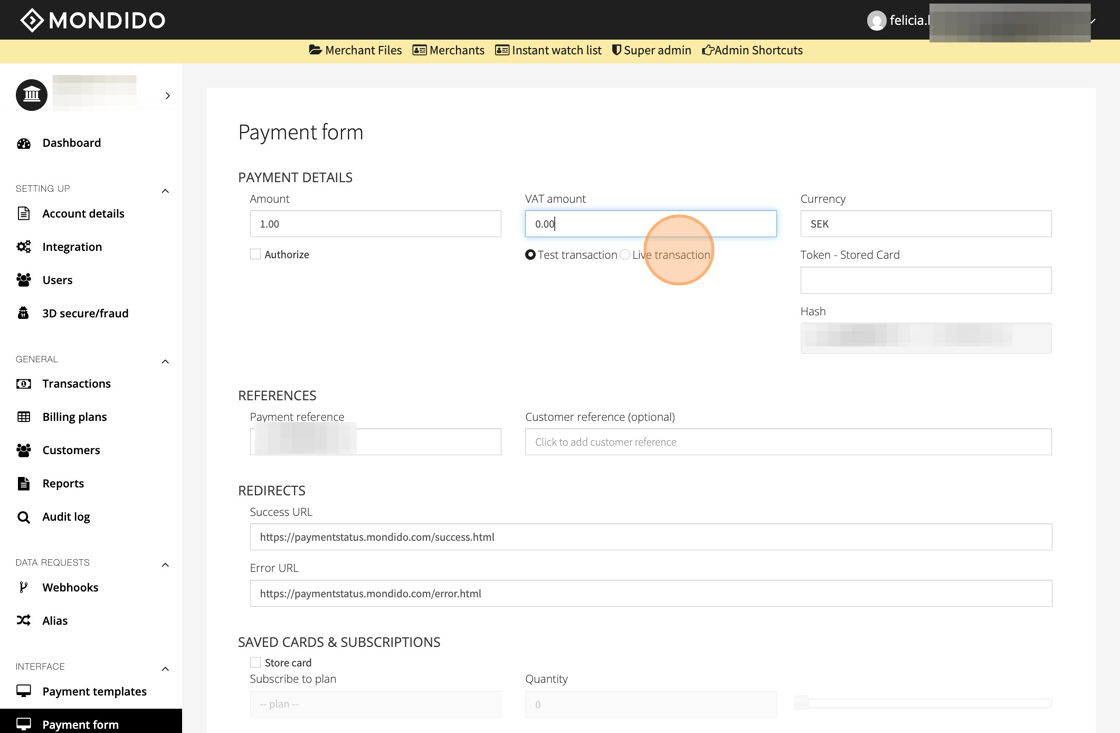Click the Success URL input field

pyautogui.click(x=651, y=537)
